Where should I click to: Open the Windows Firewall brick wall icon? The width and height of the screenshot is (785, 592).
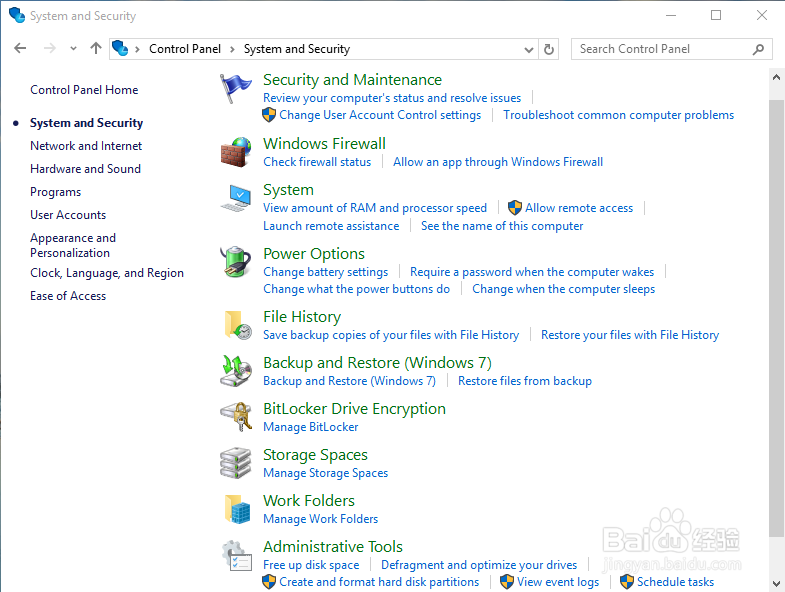point(235,152)
